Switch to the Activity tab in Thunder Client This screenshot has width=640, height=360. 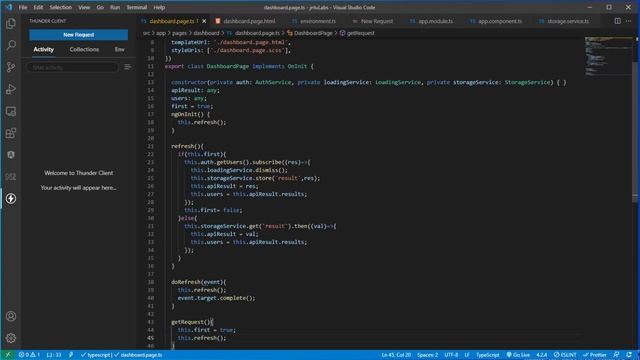click(x=44, y=49)
